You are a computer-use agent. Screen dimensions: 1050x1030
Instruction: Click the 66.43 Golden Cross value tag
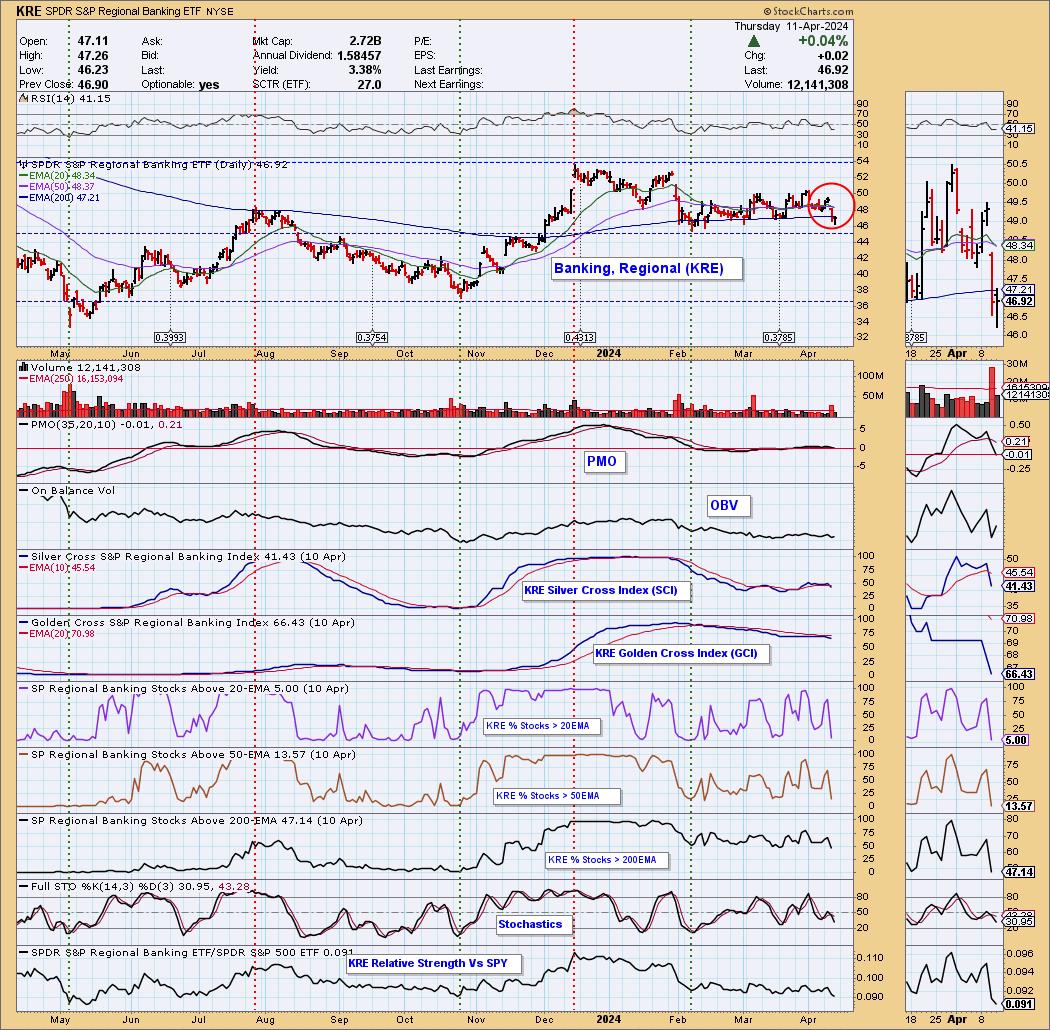(1020, 674)
